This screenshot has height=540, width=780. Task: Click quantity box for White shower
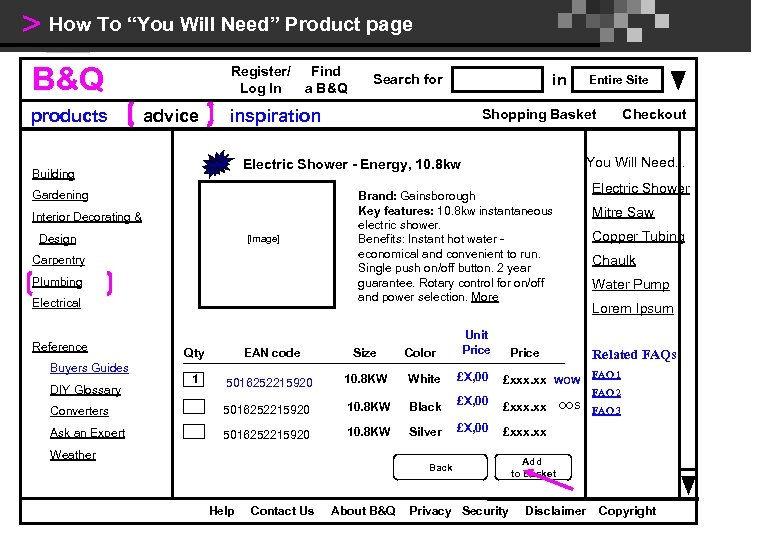point(194,379)
